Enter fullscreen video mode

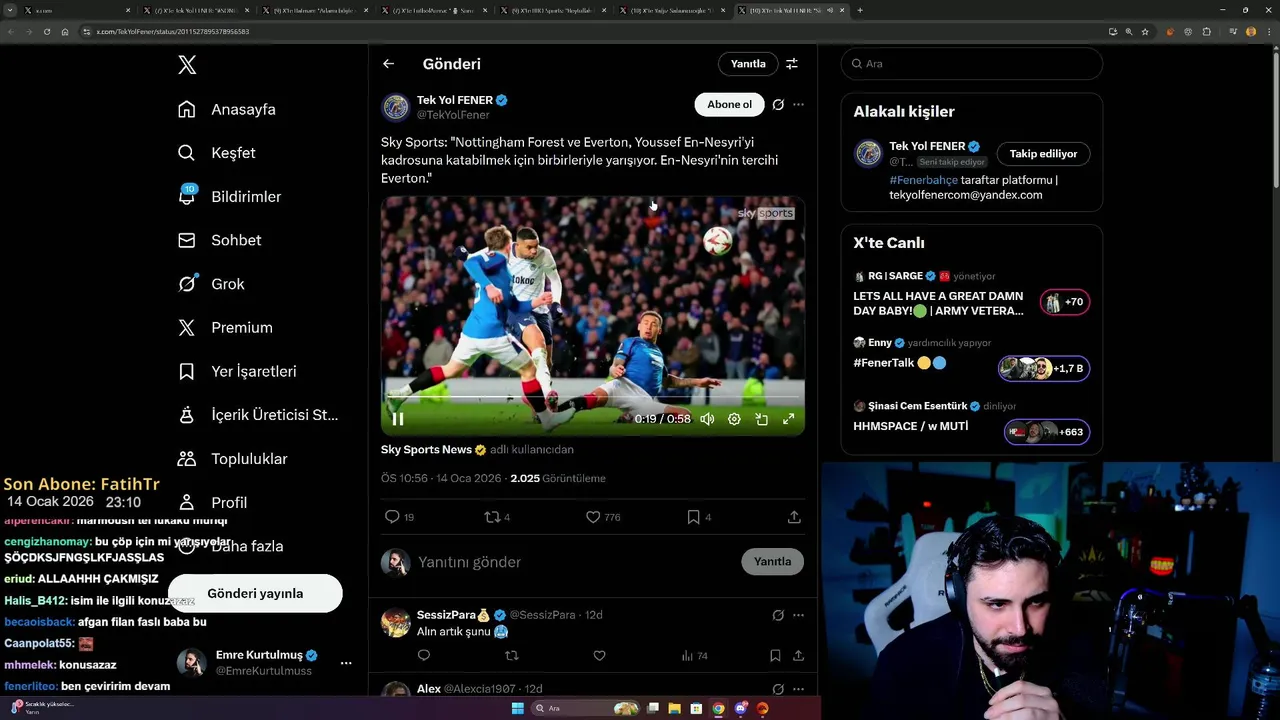tap(788, 419)
